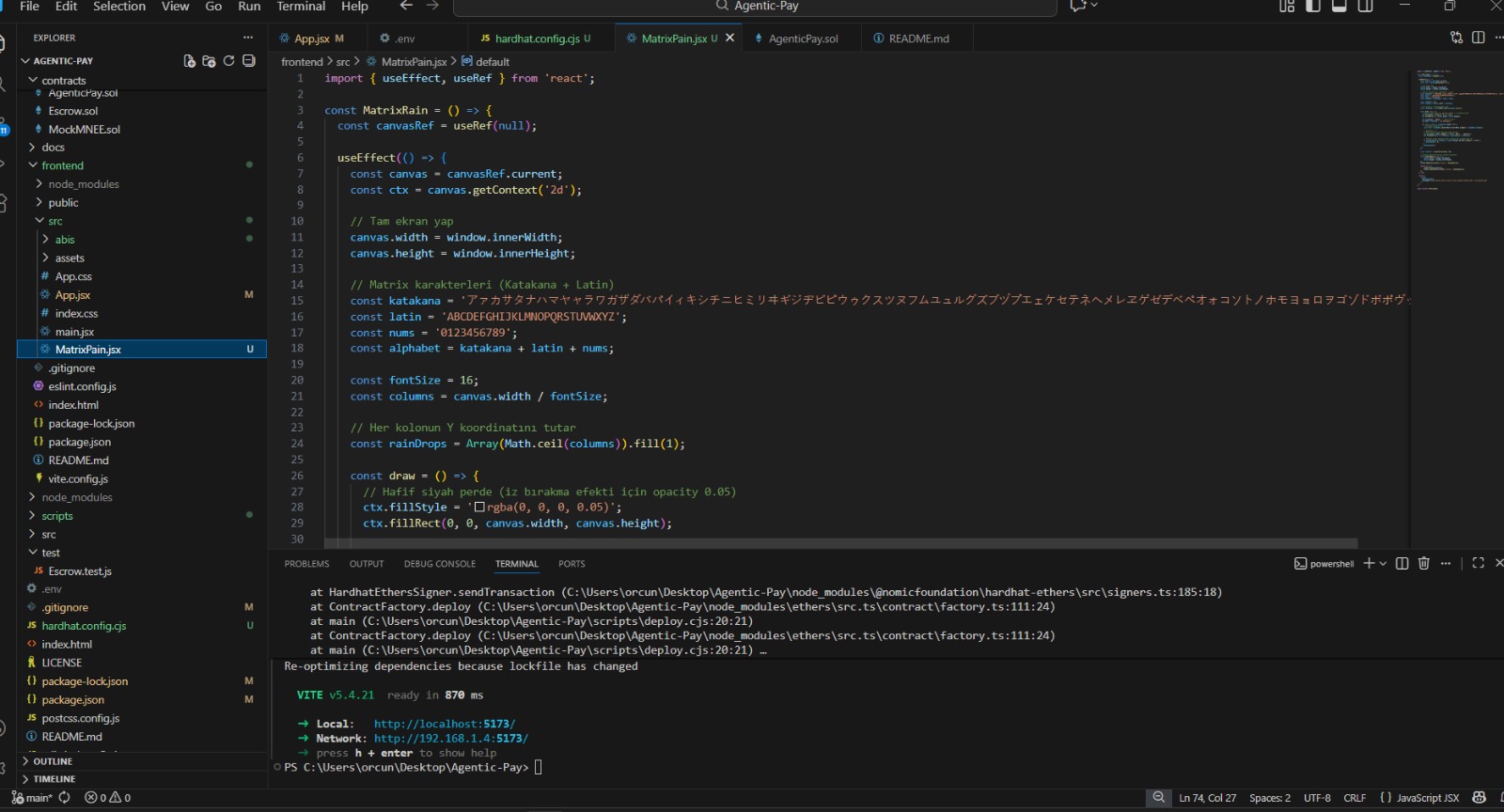Collapse all folders in Explorer
The height and width of the screenshot is (812, 1504).
coord(248,61)
